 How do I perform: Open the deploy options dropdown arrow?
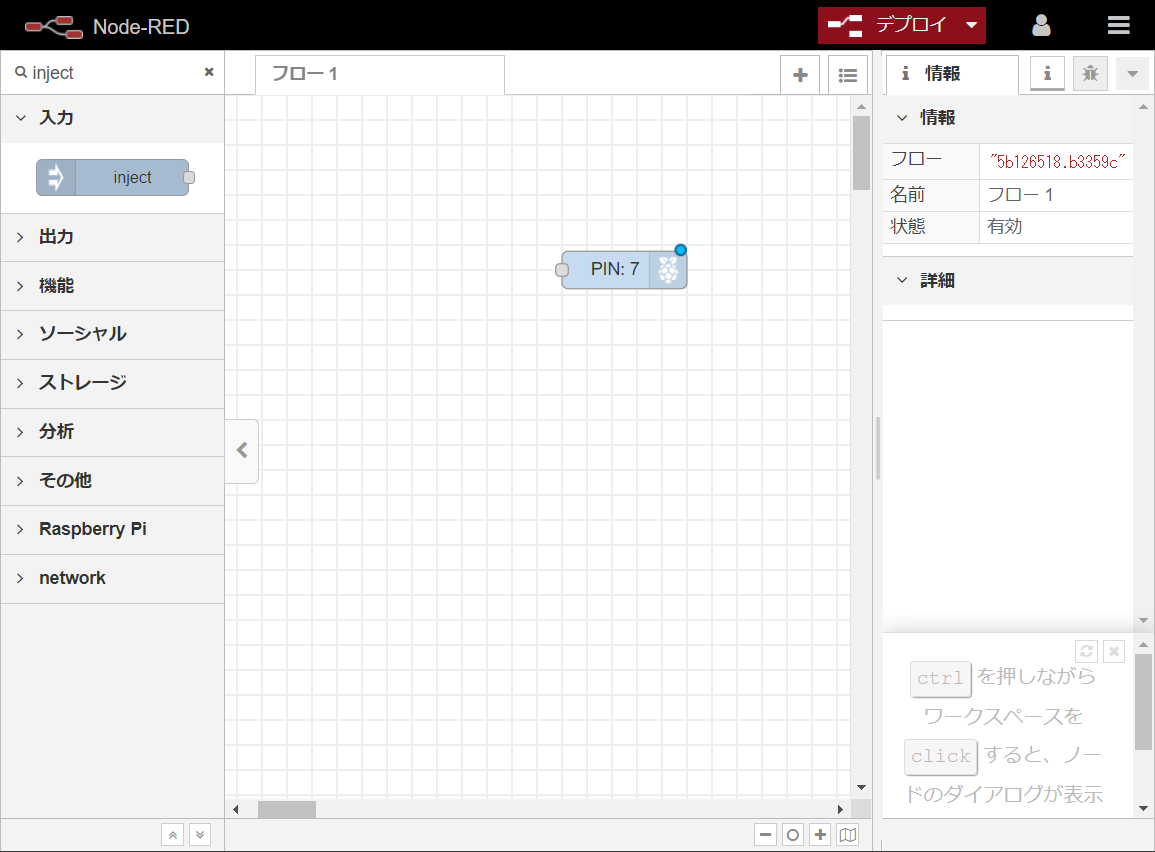coord(972,25)
